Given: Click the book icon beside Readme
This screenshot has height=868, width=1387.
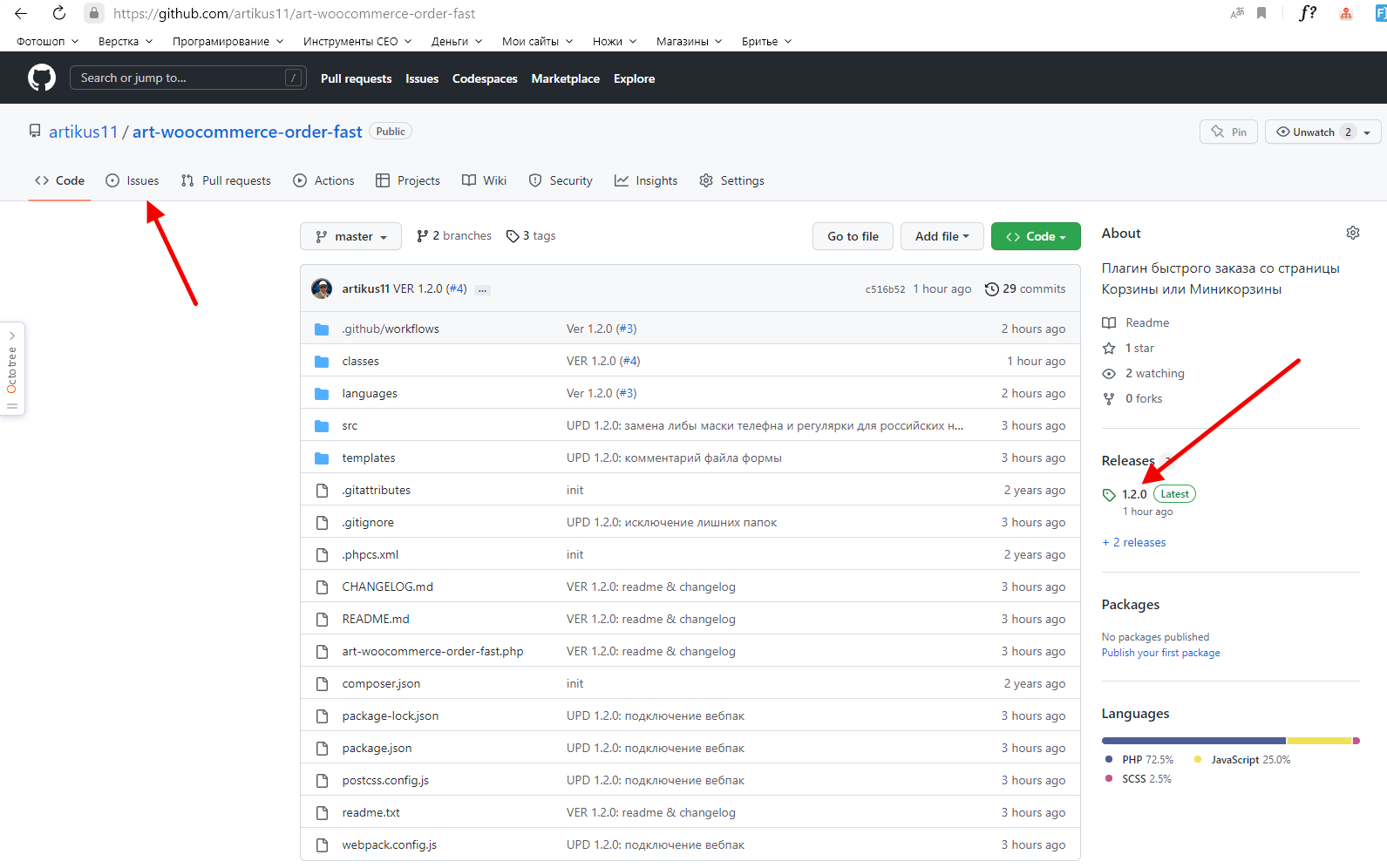Looking at the screenshot, I should pos(1109,322).
